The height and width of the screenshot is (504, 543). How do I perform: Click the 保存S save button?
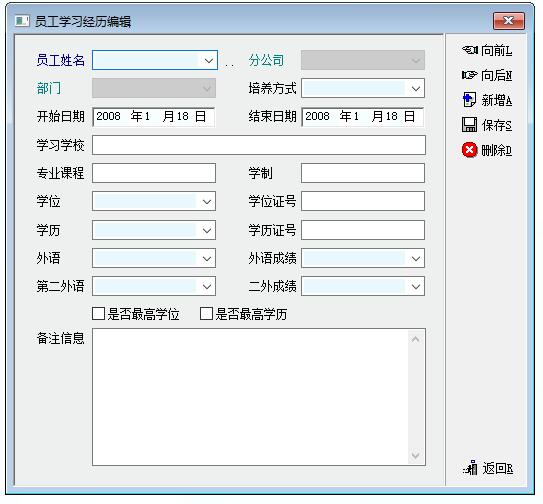point(487,125)
